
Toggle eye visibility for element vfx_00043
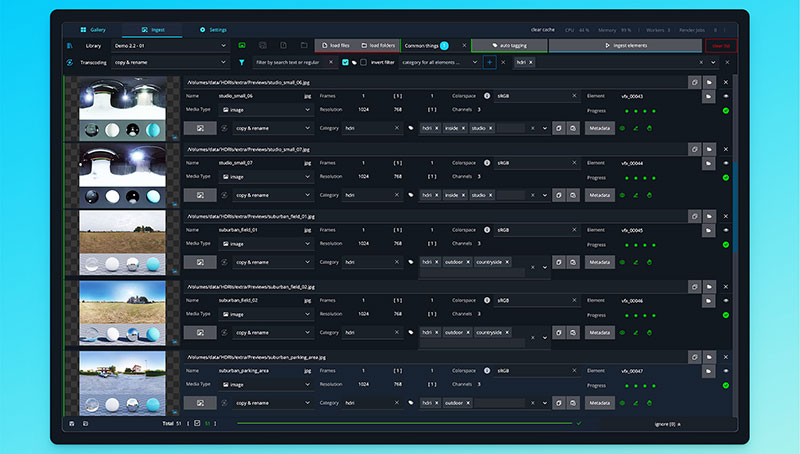[726, 96]
